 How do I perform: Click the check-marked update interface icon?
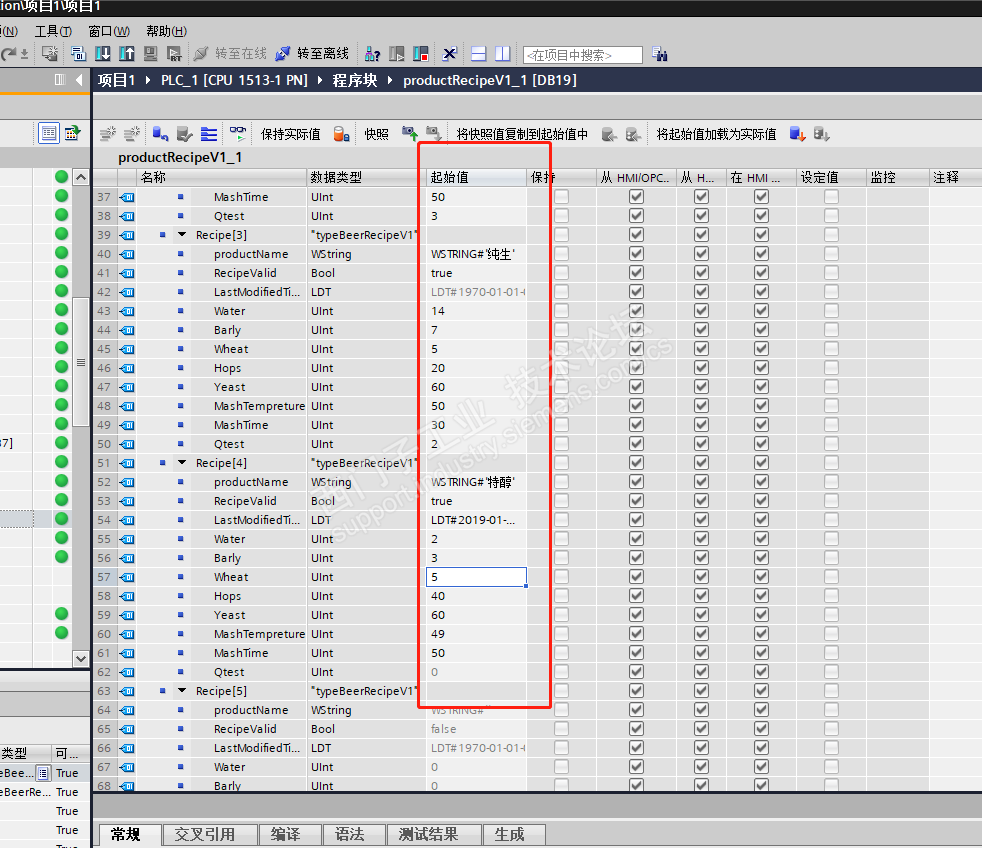point(185,133)
